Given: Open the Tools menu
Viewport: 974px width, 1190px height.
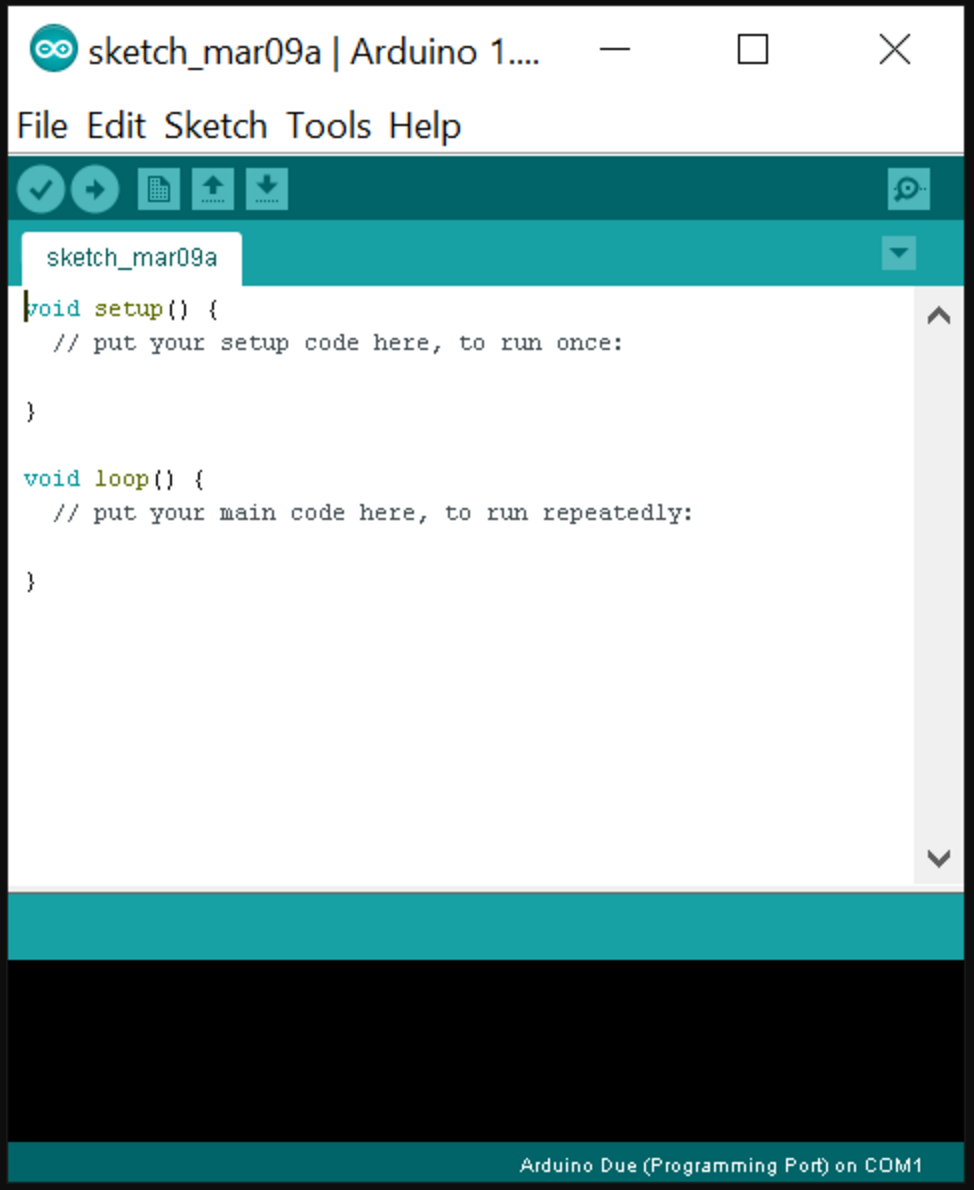Looking at the screenshot, I should click(329, 125).
